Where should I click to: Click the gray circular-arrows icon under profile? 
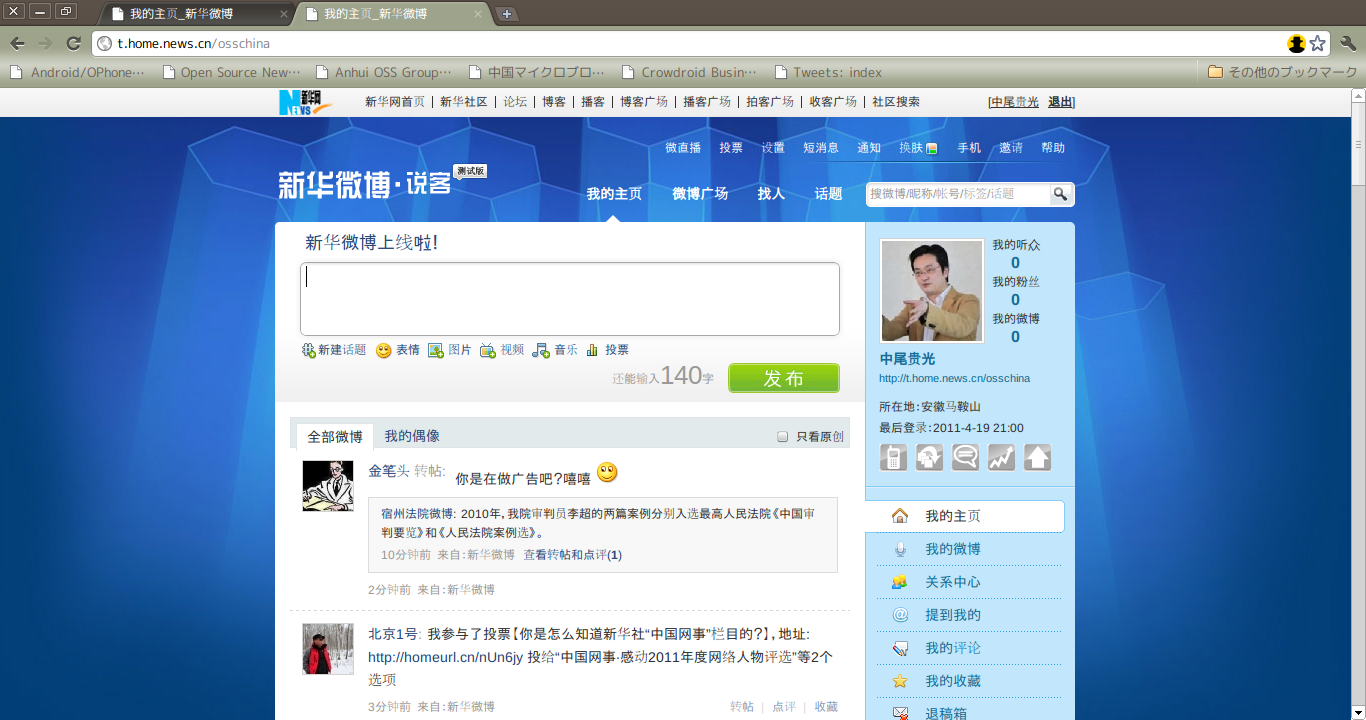tap(929, 457)
